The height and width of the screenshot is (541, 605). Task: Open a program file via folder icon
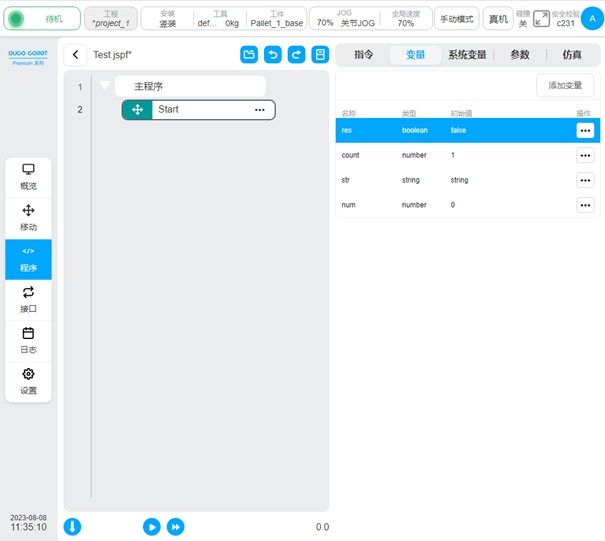click(x=249, y=55)
